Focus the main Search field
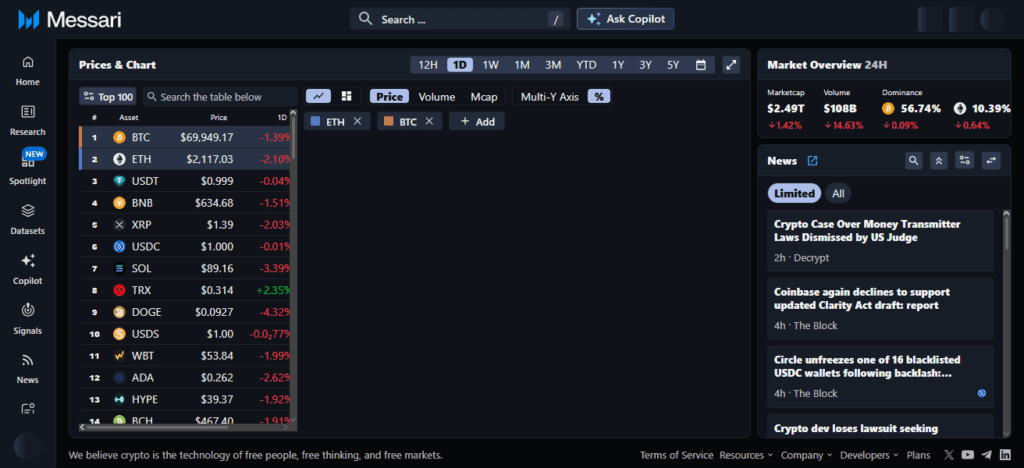The width and height of the screenshot is (1024, 468). click(460, 19)
